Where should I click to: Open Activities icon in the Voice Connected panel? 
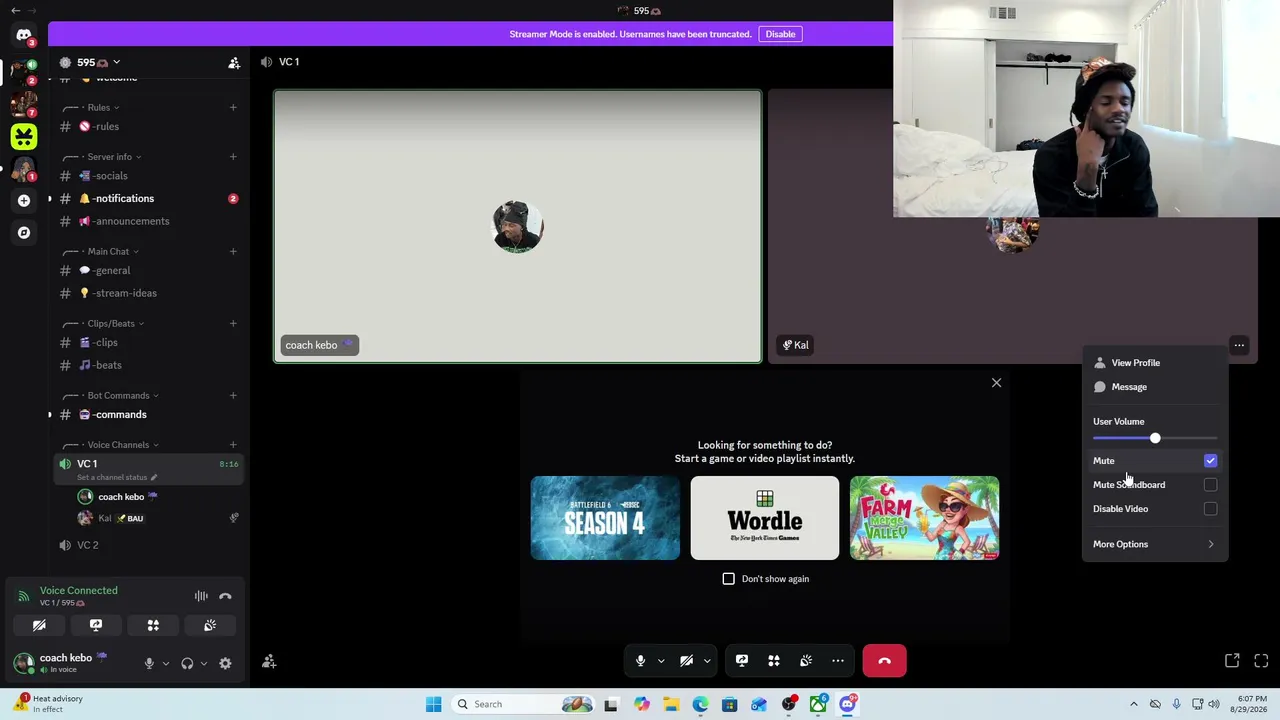[x=153, y=625]
